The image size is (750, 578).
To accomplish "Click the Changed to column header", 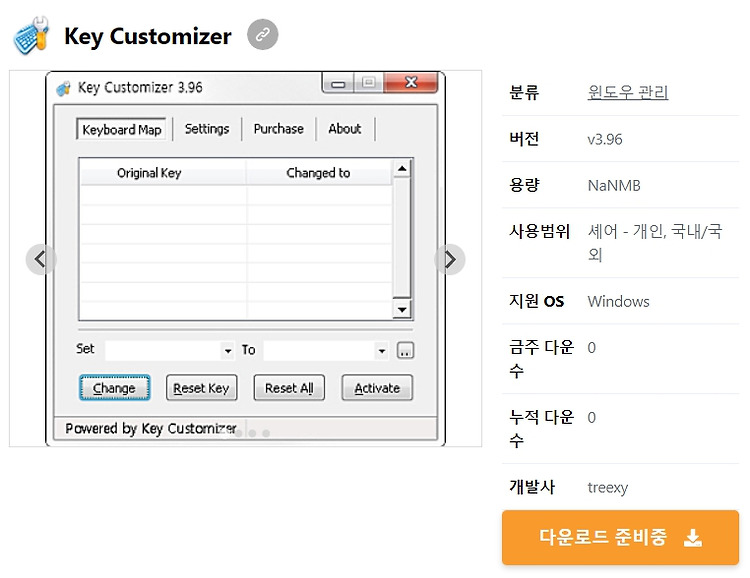I will coord(319,172).
